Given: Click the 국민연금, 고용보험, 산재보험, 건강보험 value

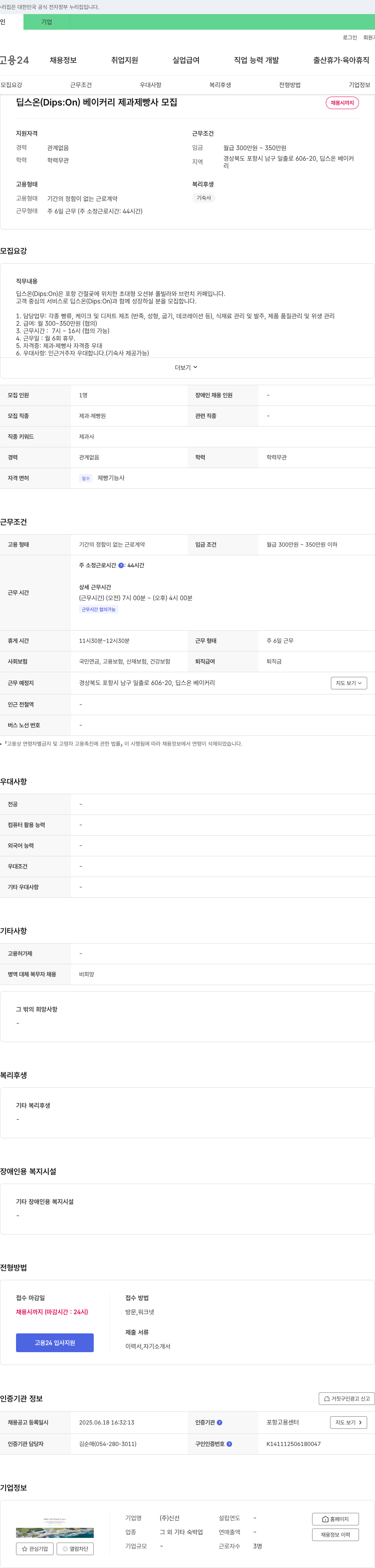Looking at the screenshot, I should pos(125,662).
